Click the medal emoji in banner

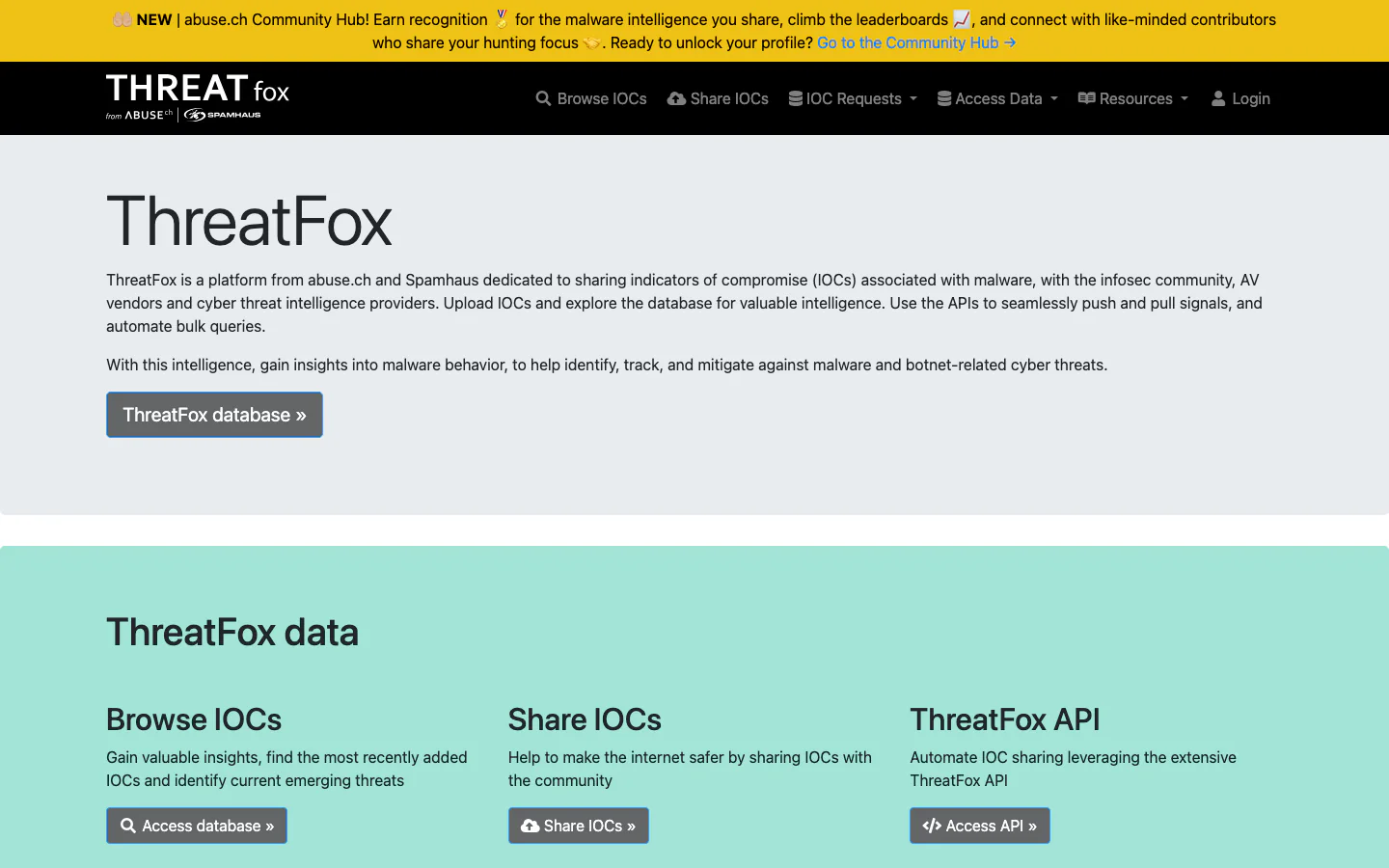pos(502,19)
